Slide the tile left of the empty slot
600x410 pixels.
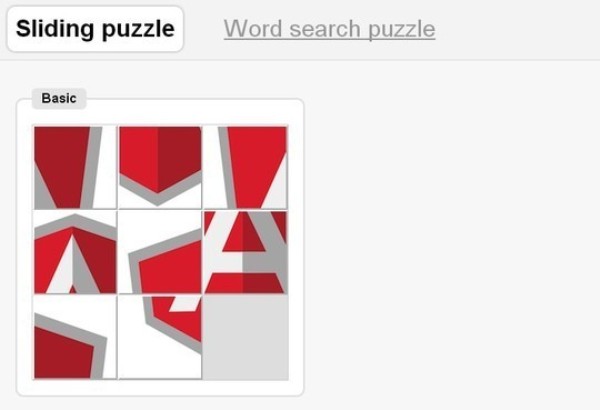pyautogui.click(x=160, y=338)
